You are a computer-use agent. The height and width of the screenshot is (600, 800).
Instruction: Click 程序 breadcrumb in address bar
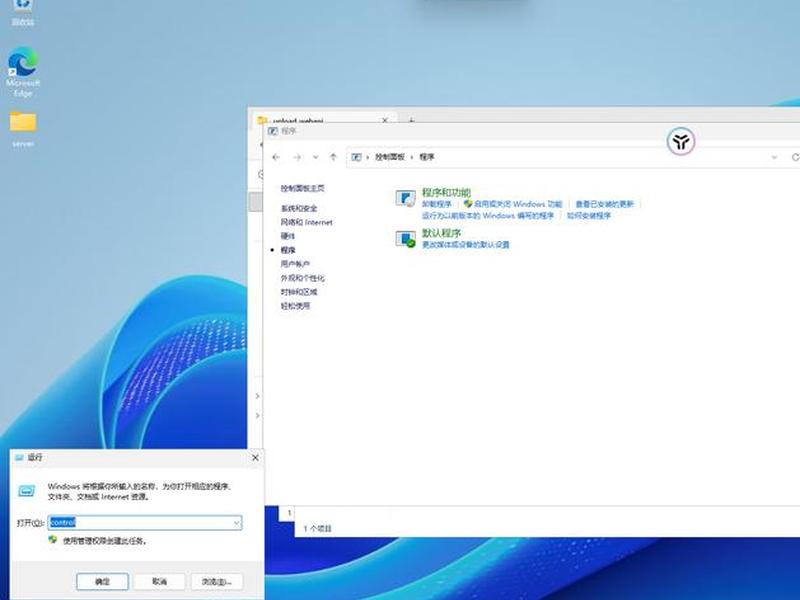[427, 157]
